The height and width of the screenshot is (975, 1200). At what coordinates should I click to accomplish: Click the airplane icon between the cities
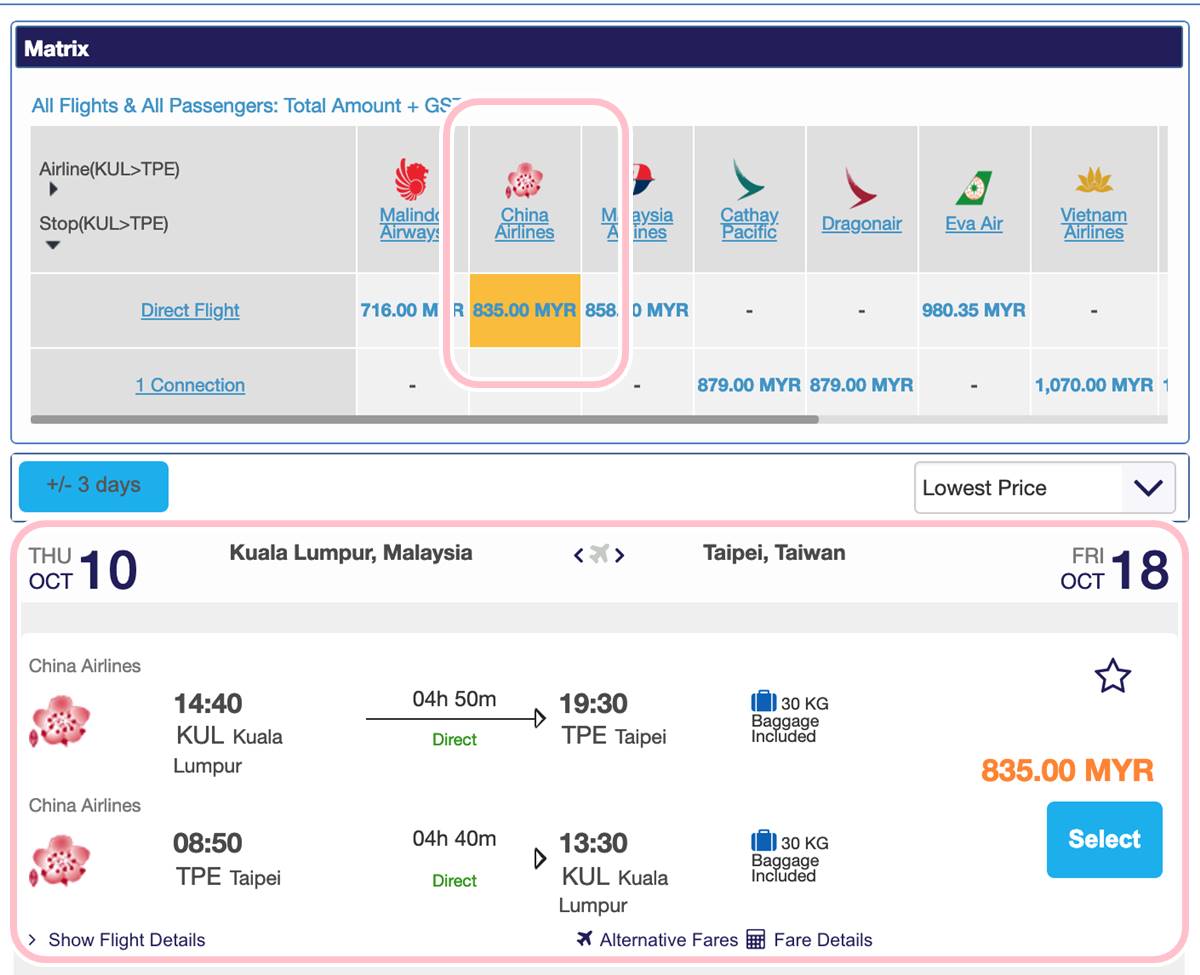tap(599, 554)
